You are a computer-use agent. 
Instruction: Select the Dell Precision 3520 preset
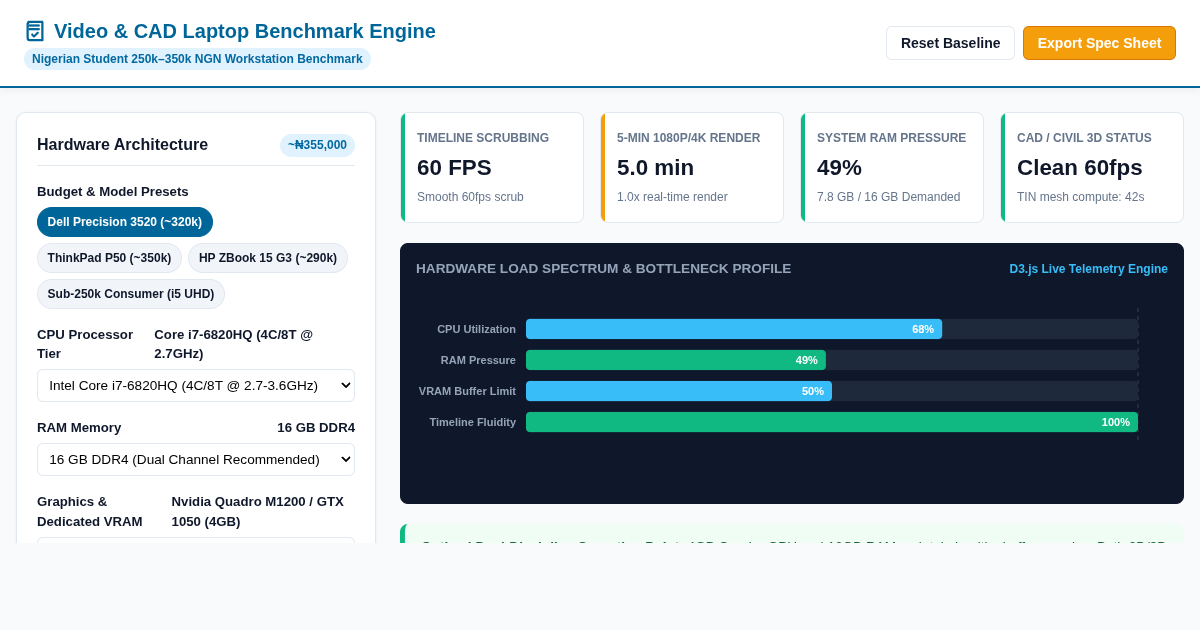point(125,222)
